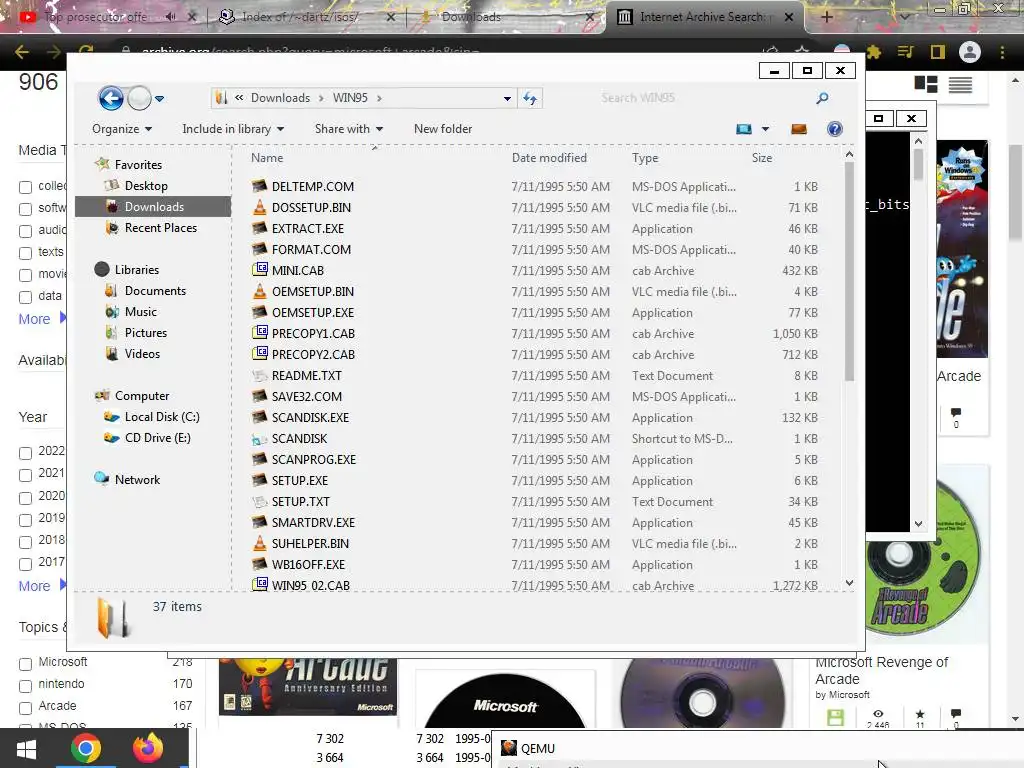
Task: Expand breadcrumb arrow after WIN95
Action: tap(379, 98)
